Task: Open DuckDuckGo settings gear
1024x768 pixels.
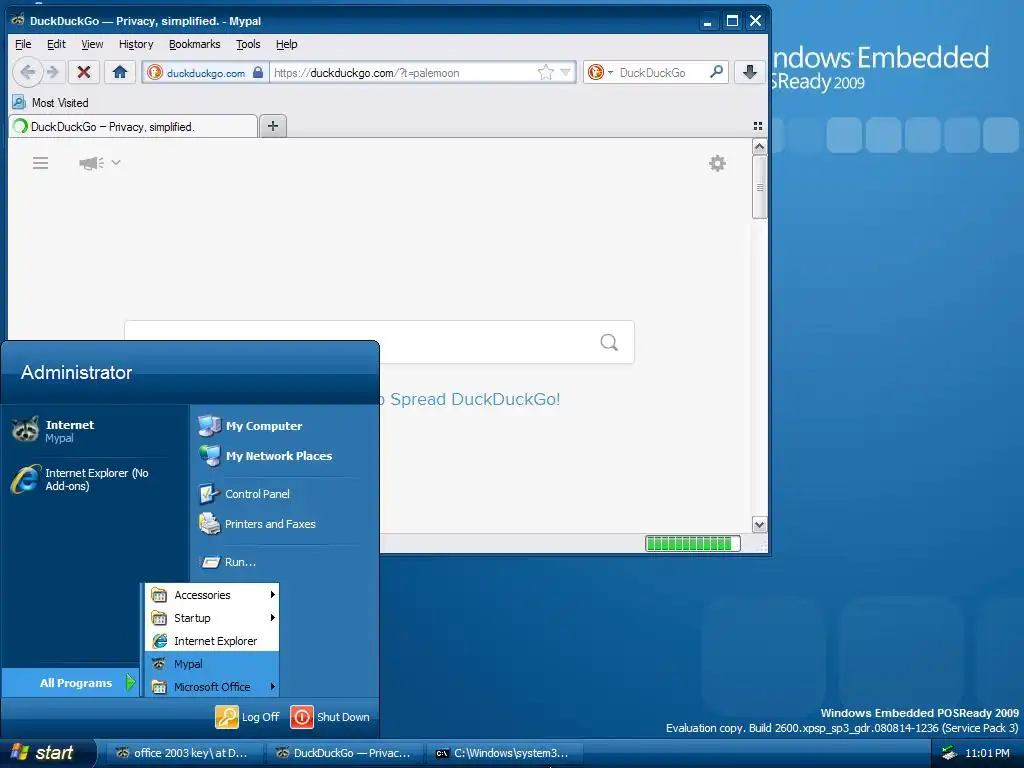Action: pyautogui.click(x=717, y=163)
